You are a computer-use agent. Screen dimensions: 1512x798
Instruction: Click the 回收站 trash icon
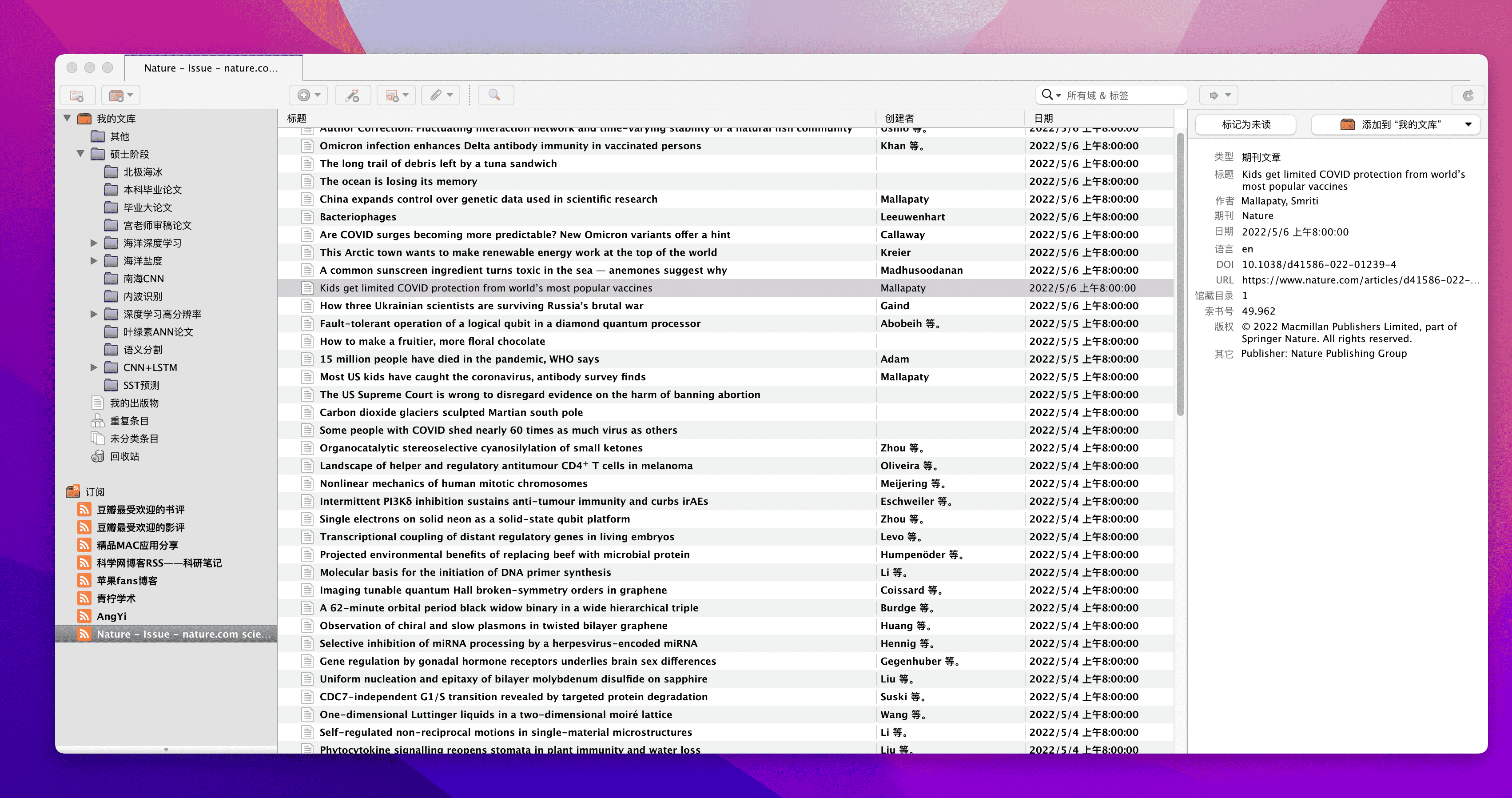click(x=97, y=456)
